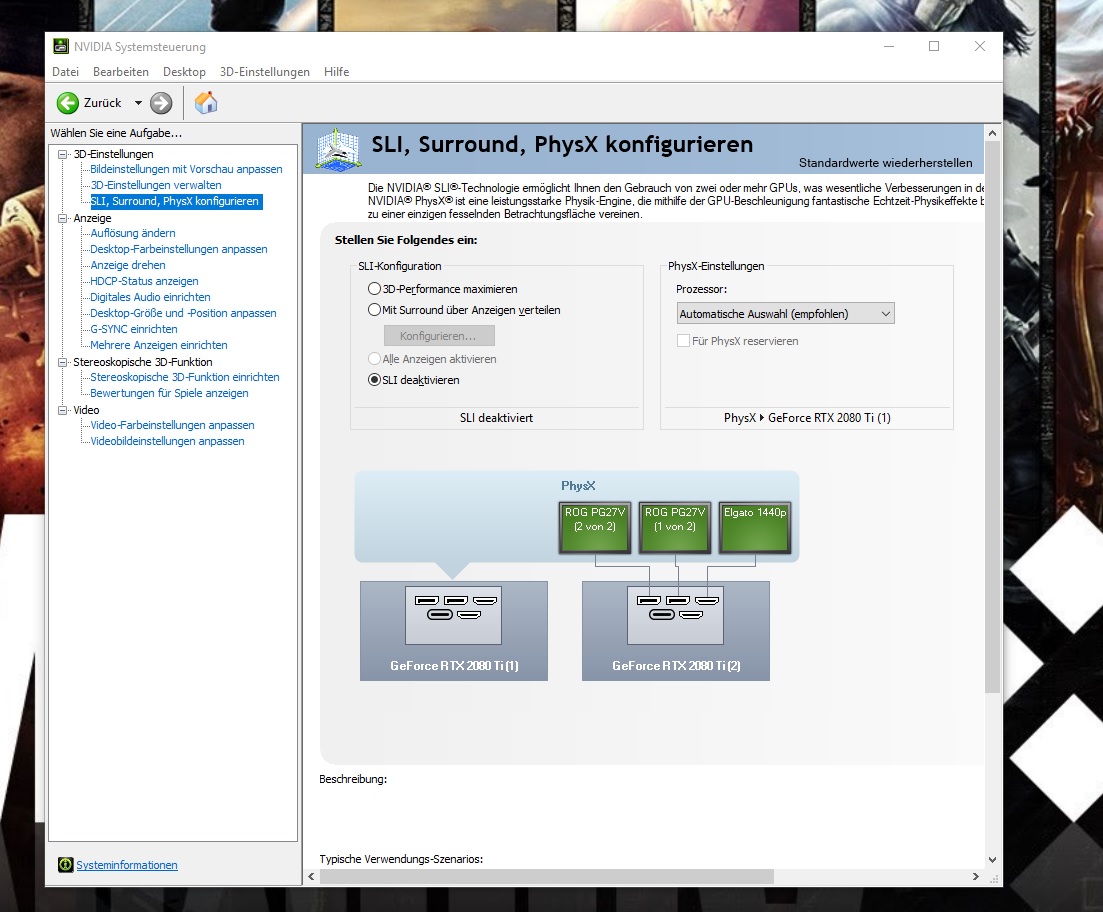Screen dimensions: 1103x912
Task: Click the scroll right arrow
Action: [x=976, y=876]
